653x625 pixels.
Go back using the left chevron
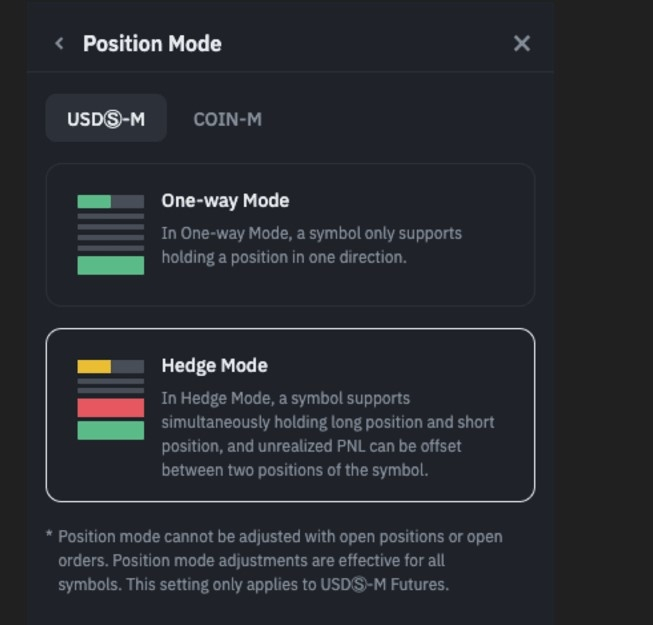pos(60,43)
